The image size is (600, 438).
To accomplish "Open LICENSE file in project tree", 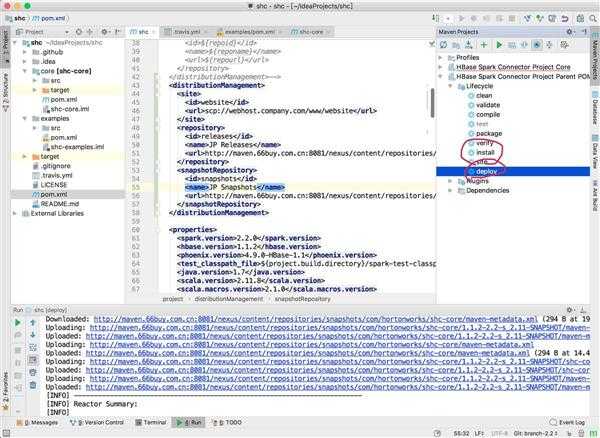I will [x=50, y=185].
